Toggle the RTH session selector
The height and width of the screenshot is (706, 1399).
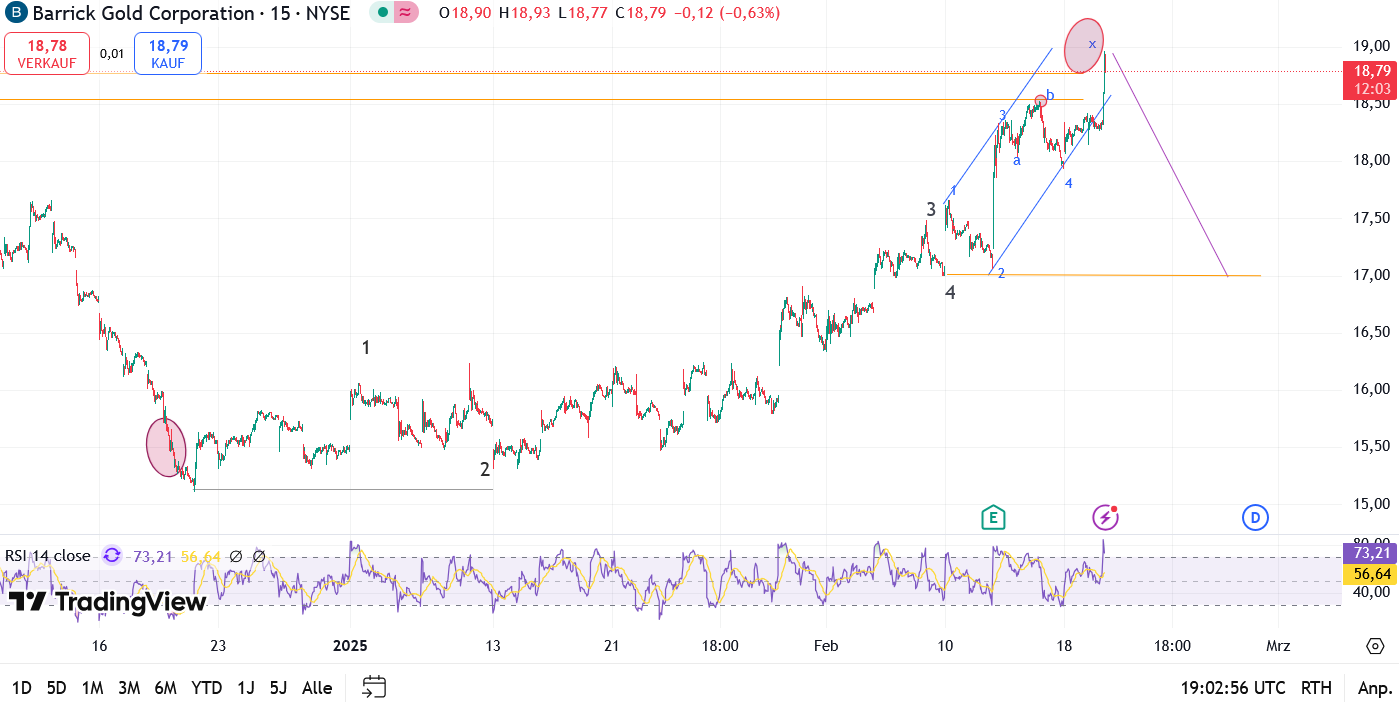pos(1316,688)
